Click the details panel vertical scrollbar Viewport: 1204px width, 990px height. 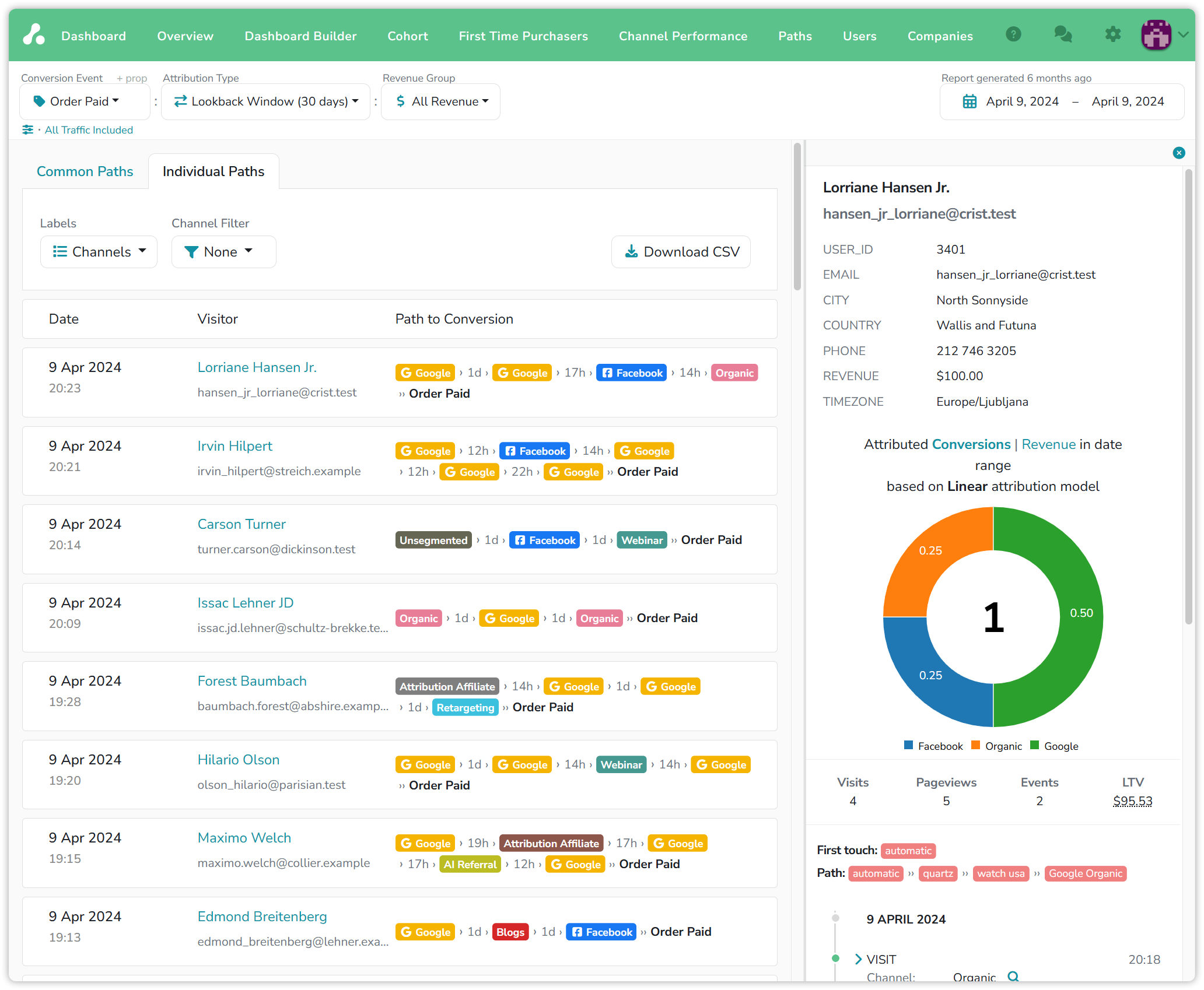click(x=1188, y=396)
